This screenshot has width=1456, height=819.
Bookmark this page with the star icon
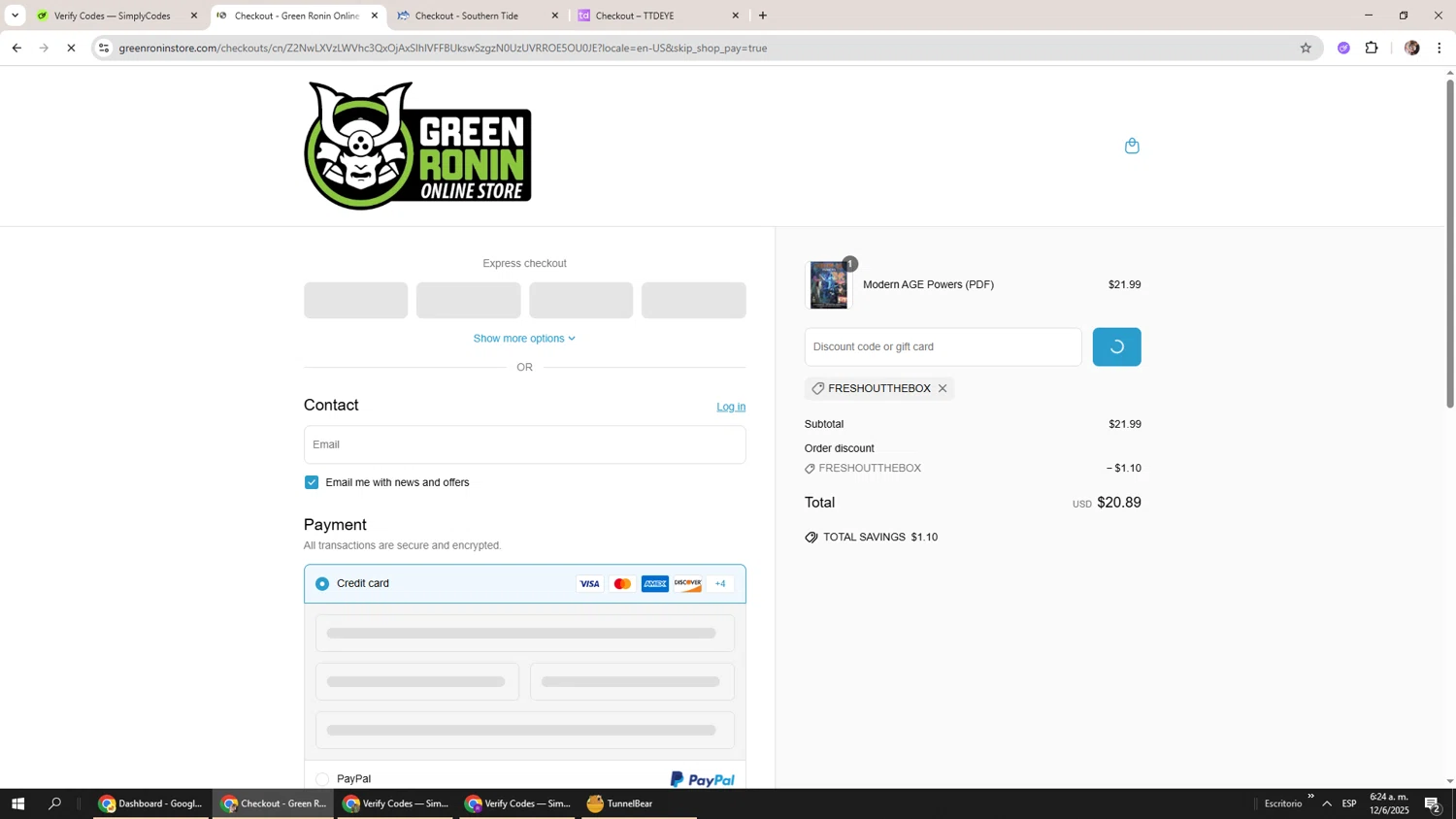point(1306,48)
